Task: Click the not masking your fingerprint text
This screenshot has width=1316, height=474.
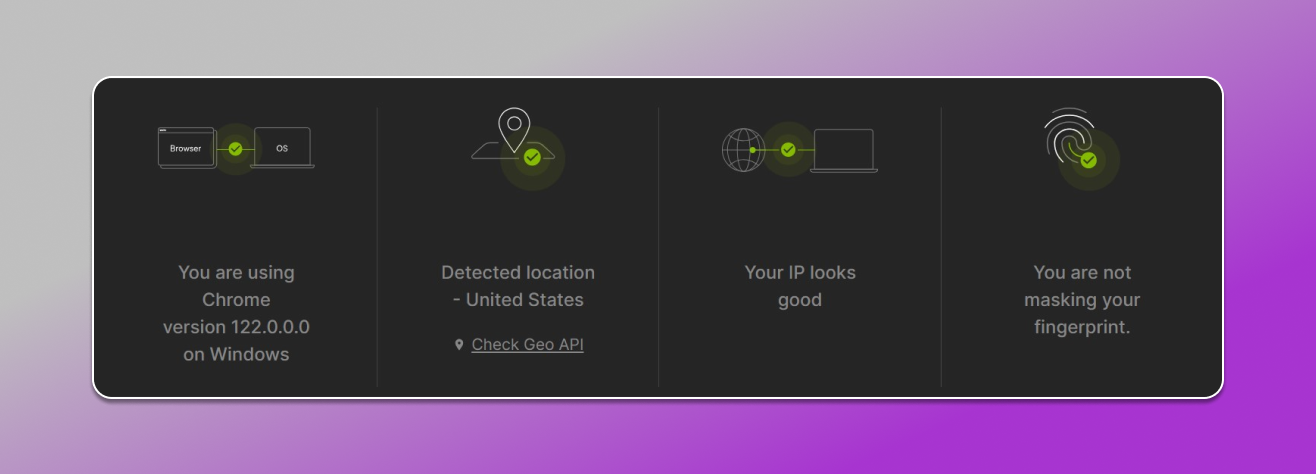Action: point(1082,299)
